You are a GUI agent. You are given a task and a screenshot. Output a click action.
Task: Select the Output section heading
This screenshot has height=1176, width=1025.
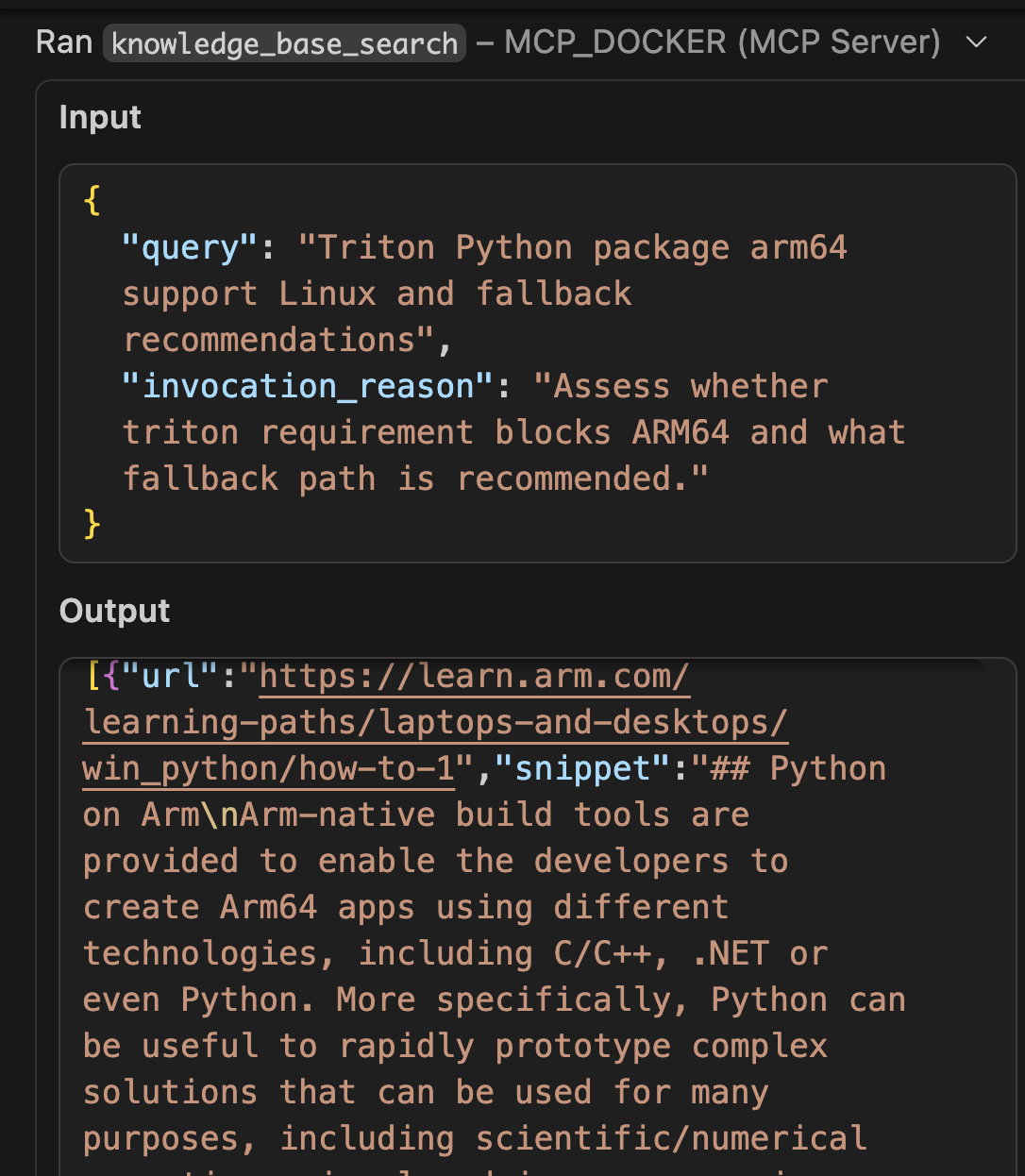click(x=113, y=611)
